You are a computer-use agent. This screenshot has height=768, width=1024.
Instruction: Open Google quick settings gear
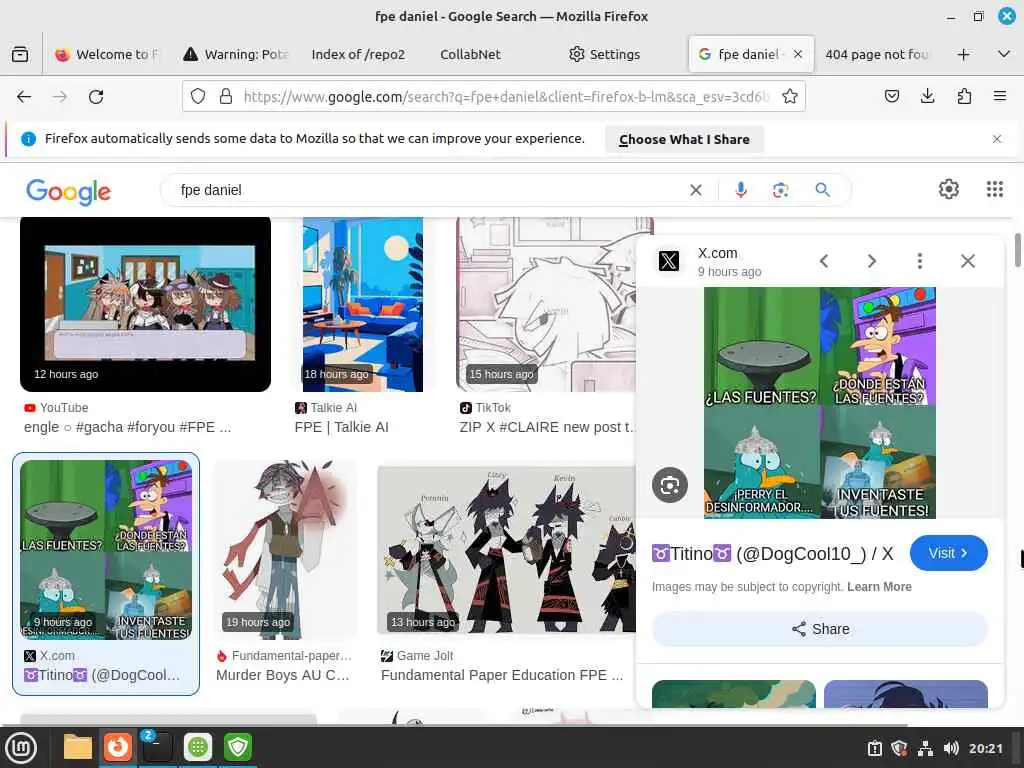(949, 189)
